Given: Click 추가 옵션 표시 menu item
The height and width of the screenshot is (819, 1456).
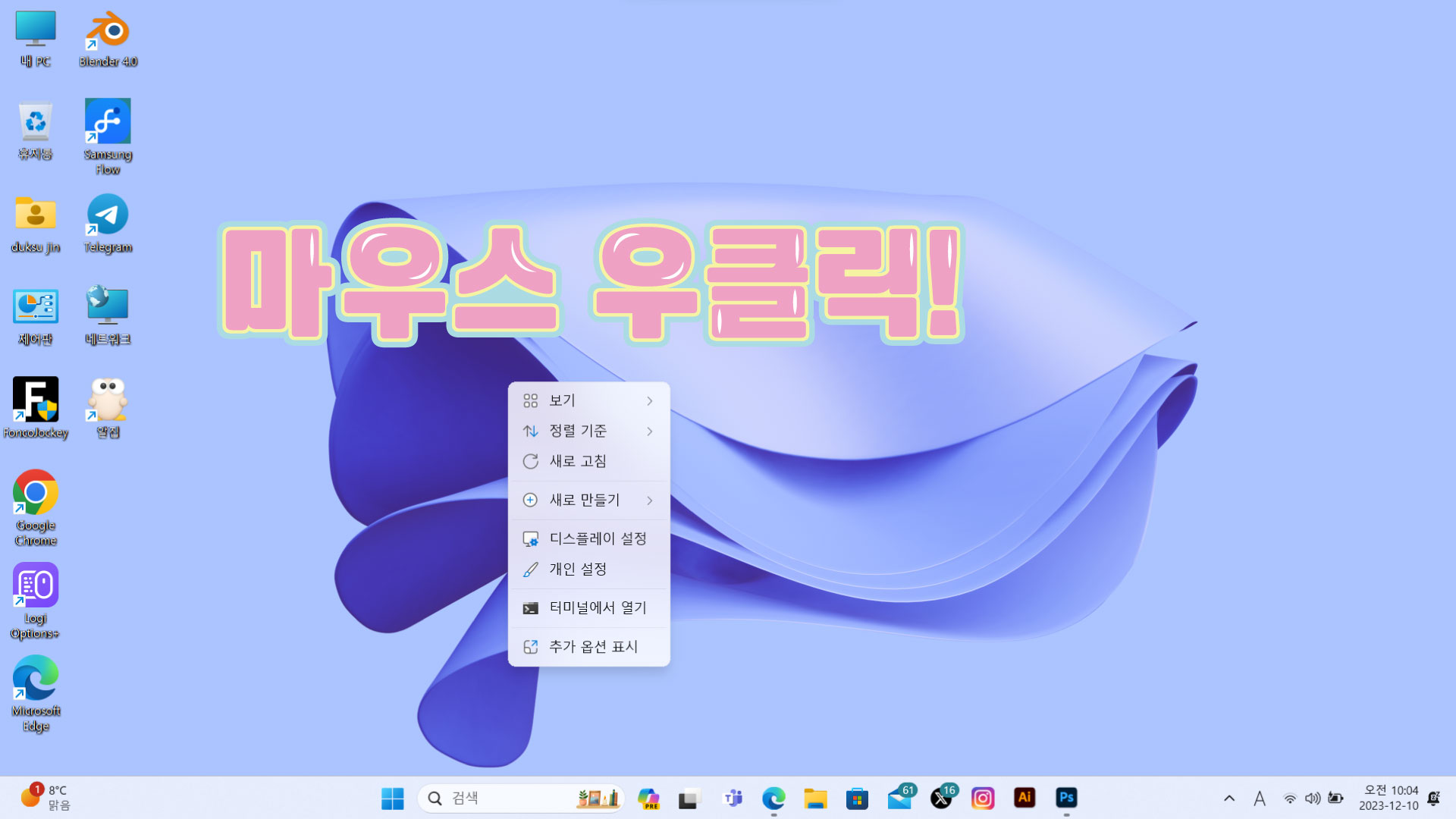Looking at the screenshot, I should point(593,647).
